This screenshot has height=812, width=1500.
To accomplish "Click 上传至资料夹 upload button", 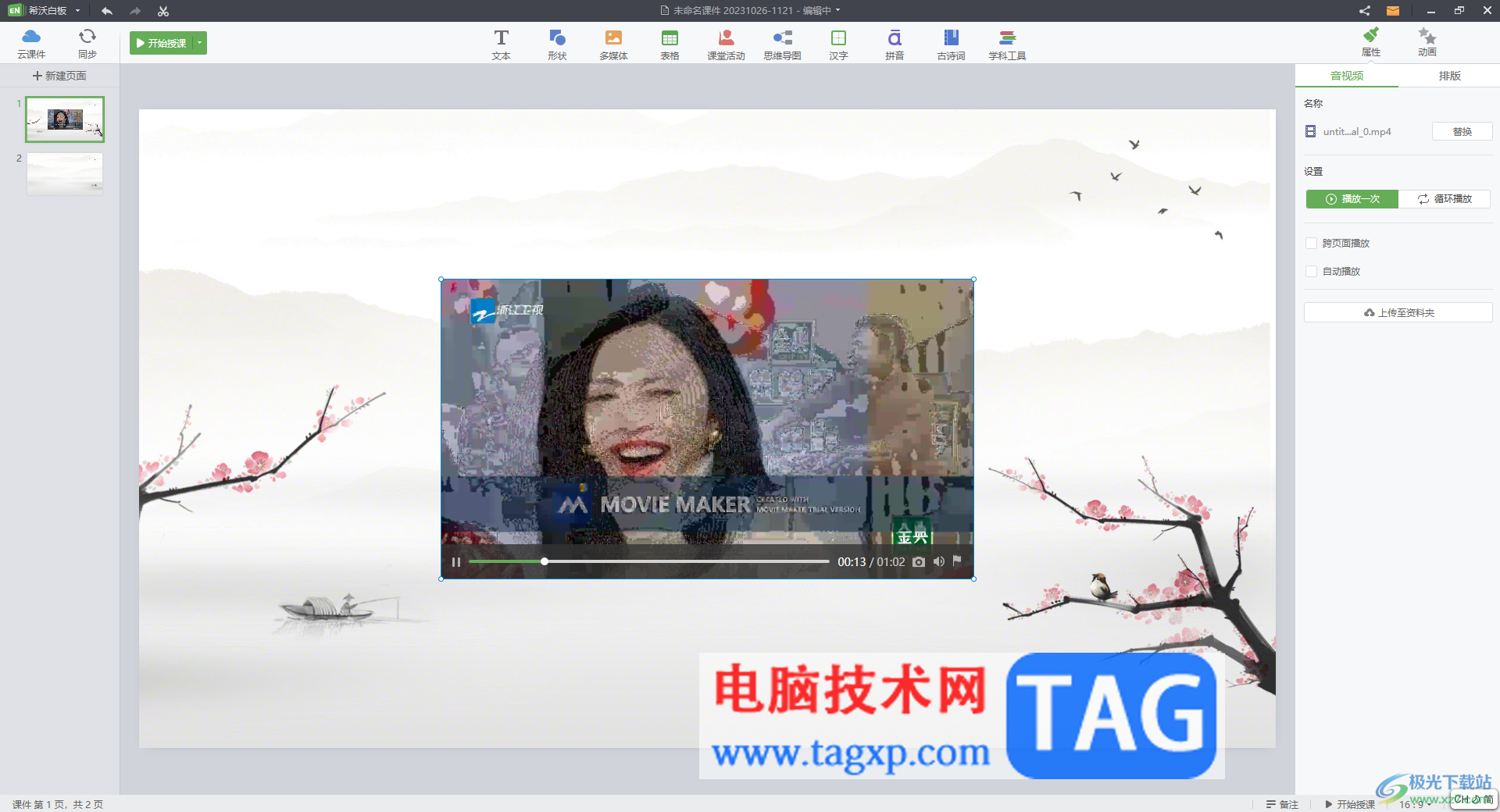I will [x=1398, y=312].
